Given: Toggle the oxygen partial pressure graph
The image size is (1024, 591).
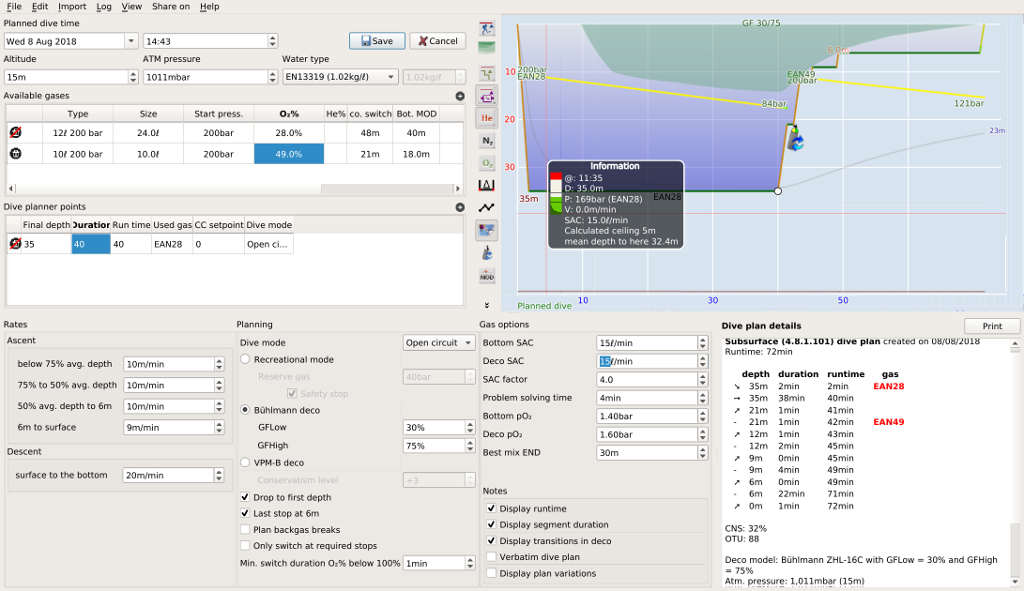Looking at the screenshot, I should click(487, 163).
